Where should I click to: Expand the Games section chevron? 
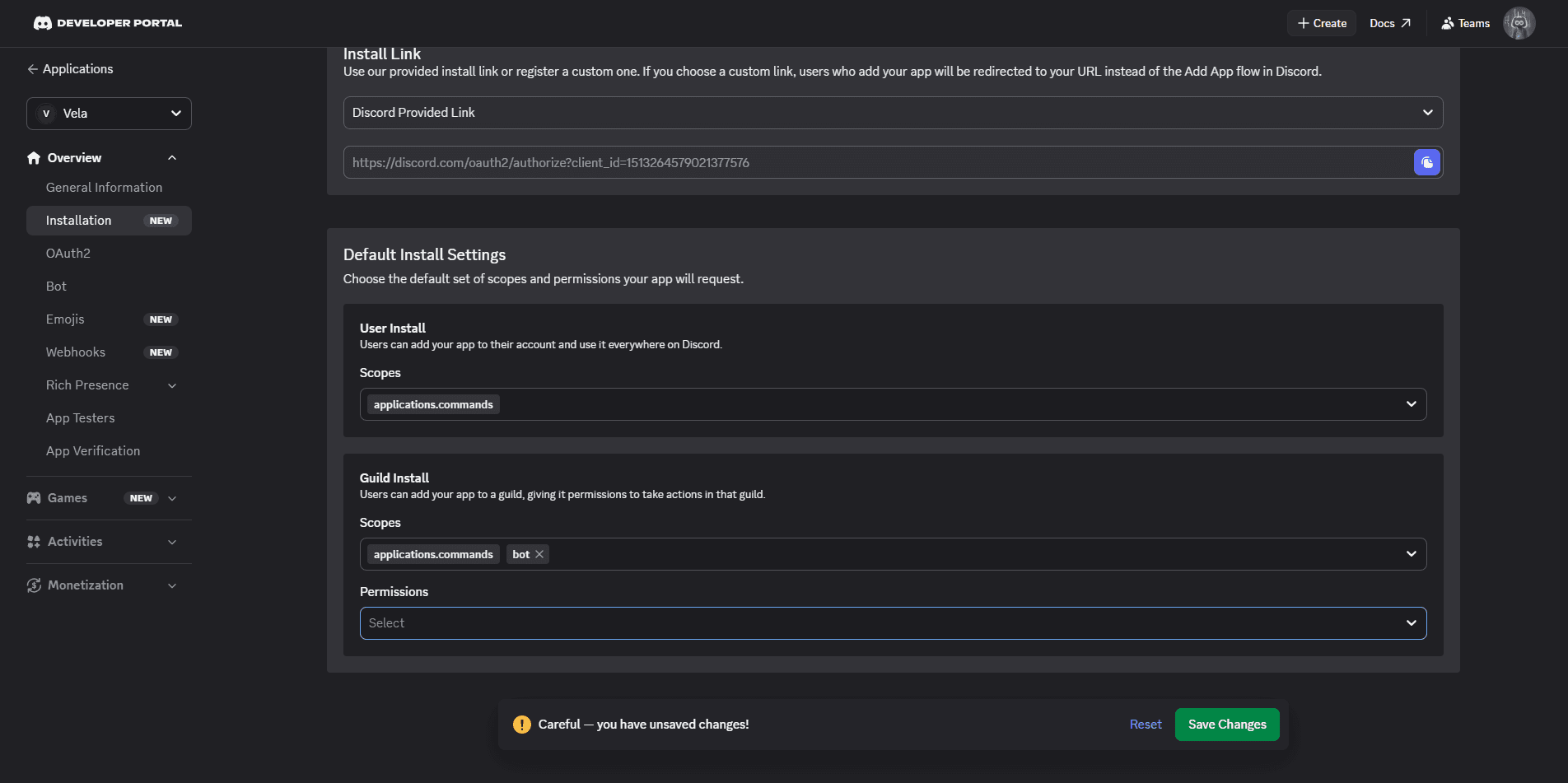pos(172,498)
